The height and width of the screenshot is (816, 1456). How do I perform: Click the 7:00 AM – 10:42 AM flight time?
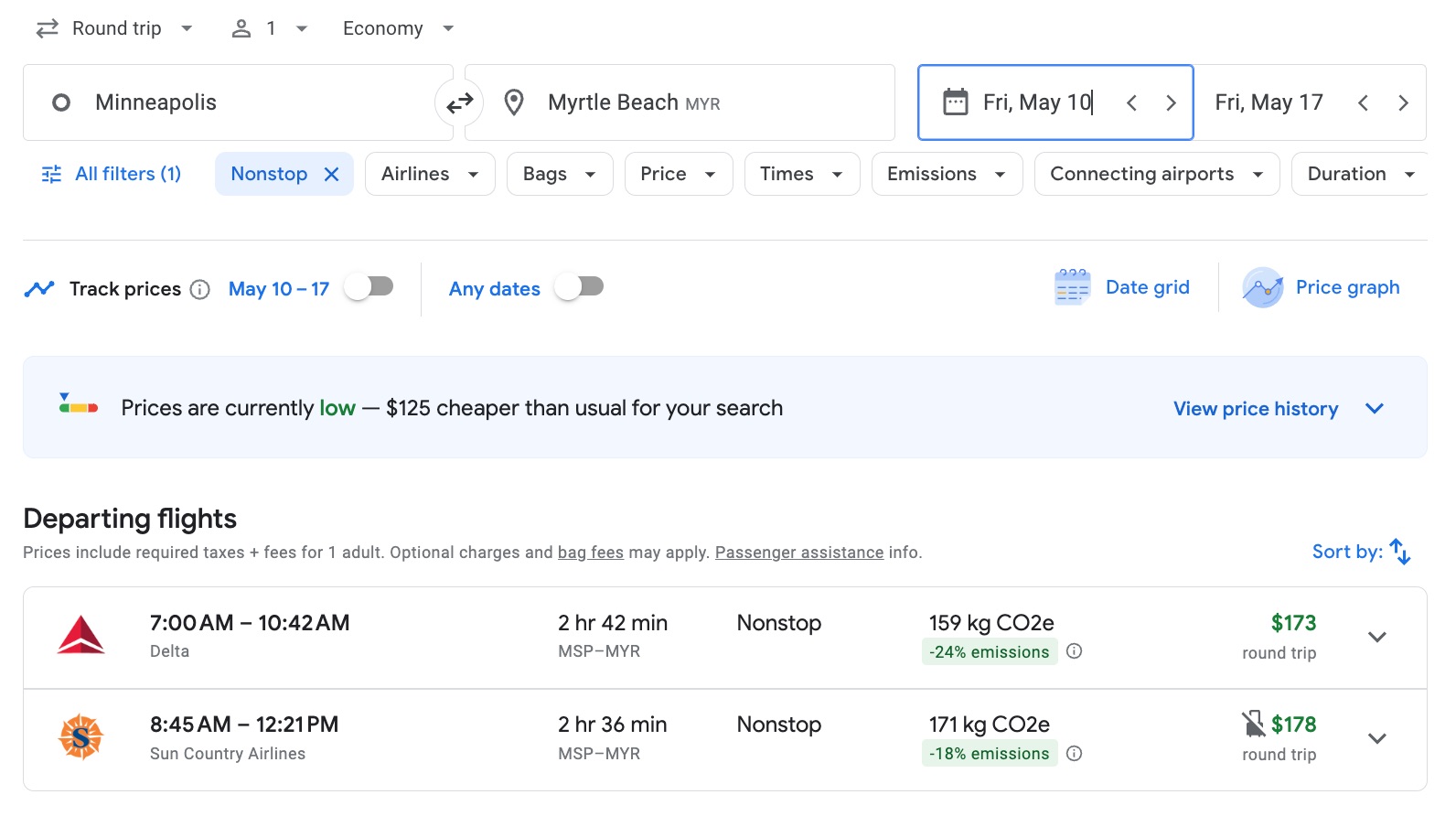pos(250,623)
